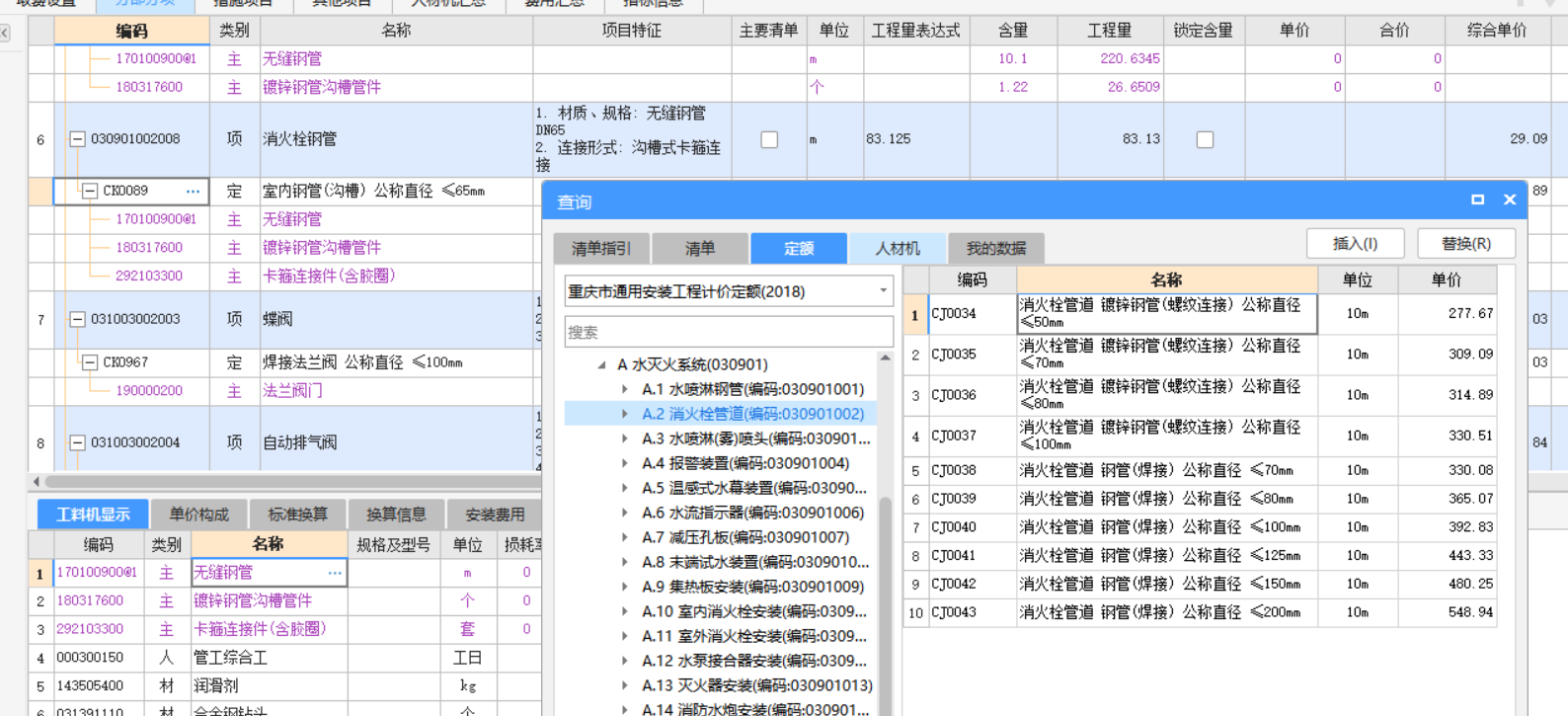The image size is (1568, 716).
Task: Select material code 292103300 under CK0089
Action: click(148, 276)
